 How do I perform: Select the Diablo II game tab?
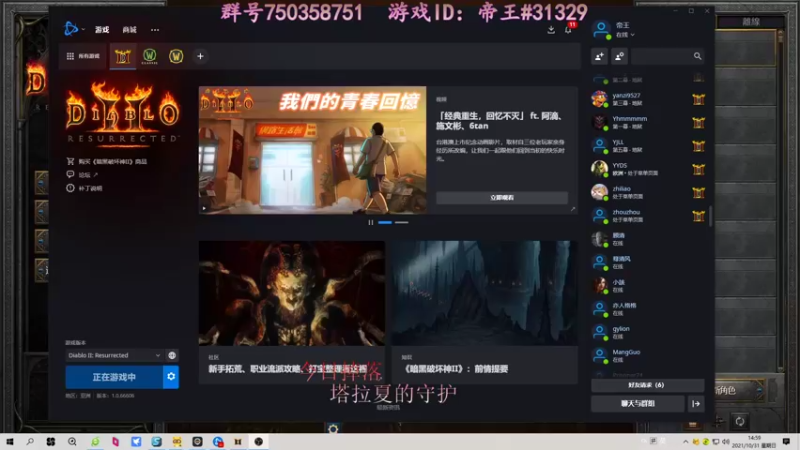point(122,56)
